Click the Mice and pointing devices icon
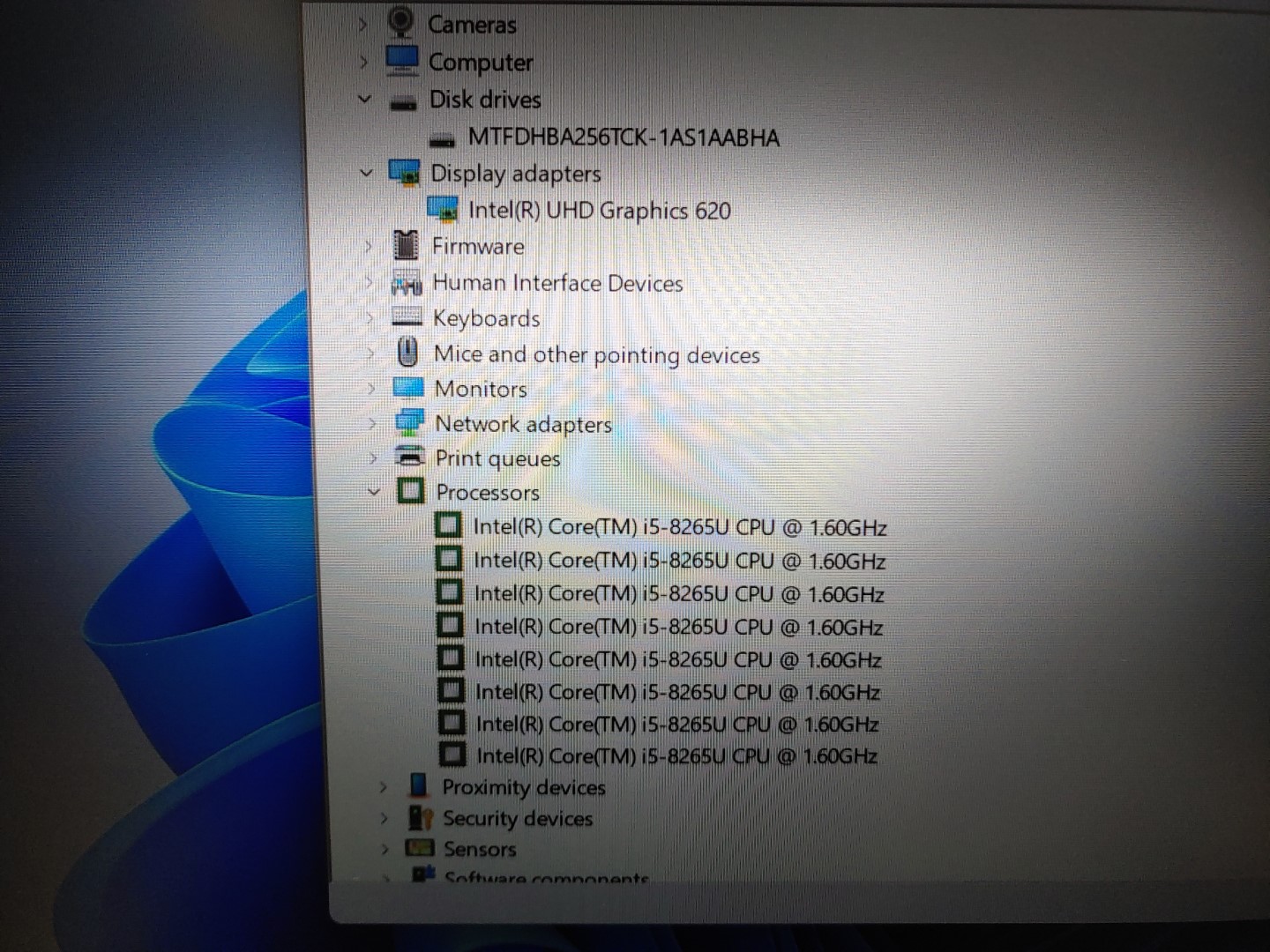 pyautogui.click(x=407, y=353)
